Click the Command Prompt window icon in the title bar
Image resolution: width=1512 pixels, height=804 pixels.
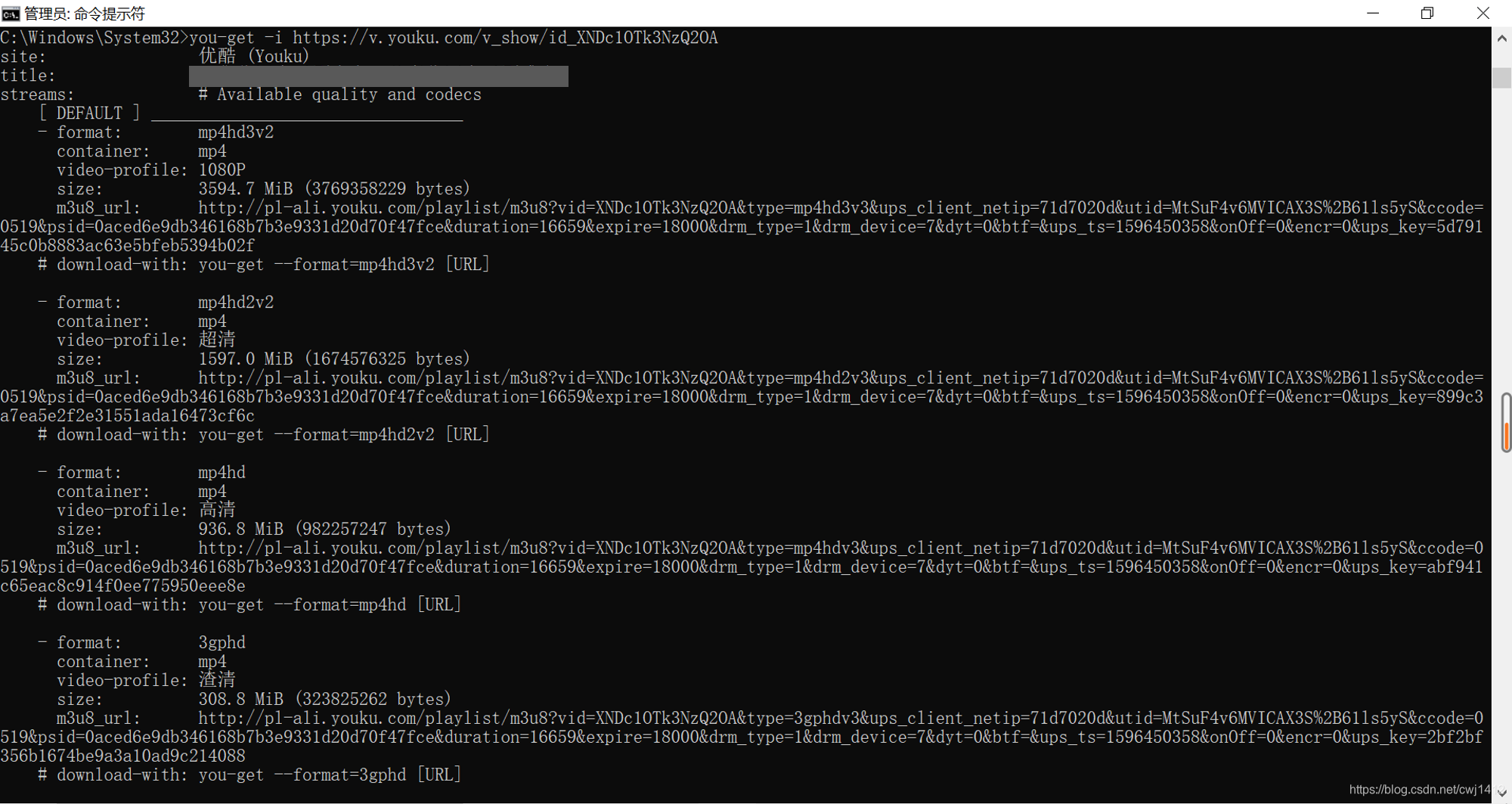(x=11, y=14)
